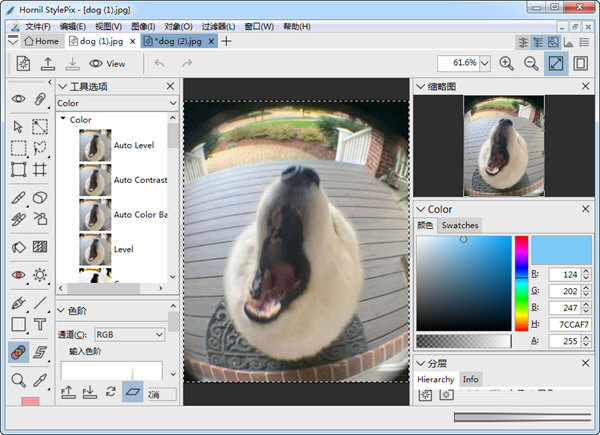Toggle the thumbnail panel button
This screenshot has height=435, width=600.
(x=553, y=42)
